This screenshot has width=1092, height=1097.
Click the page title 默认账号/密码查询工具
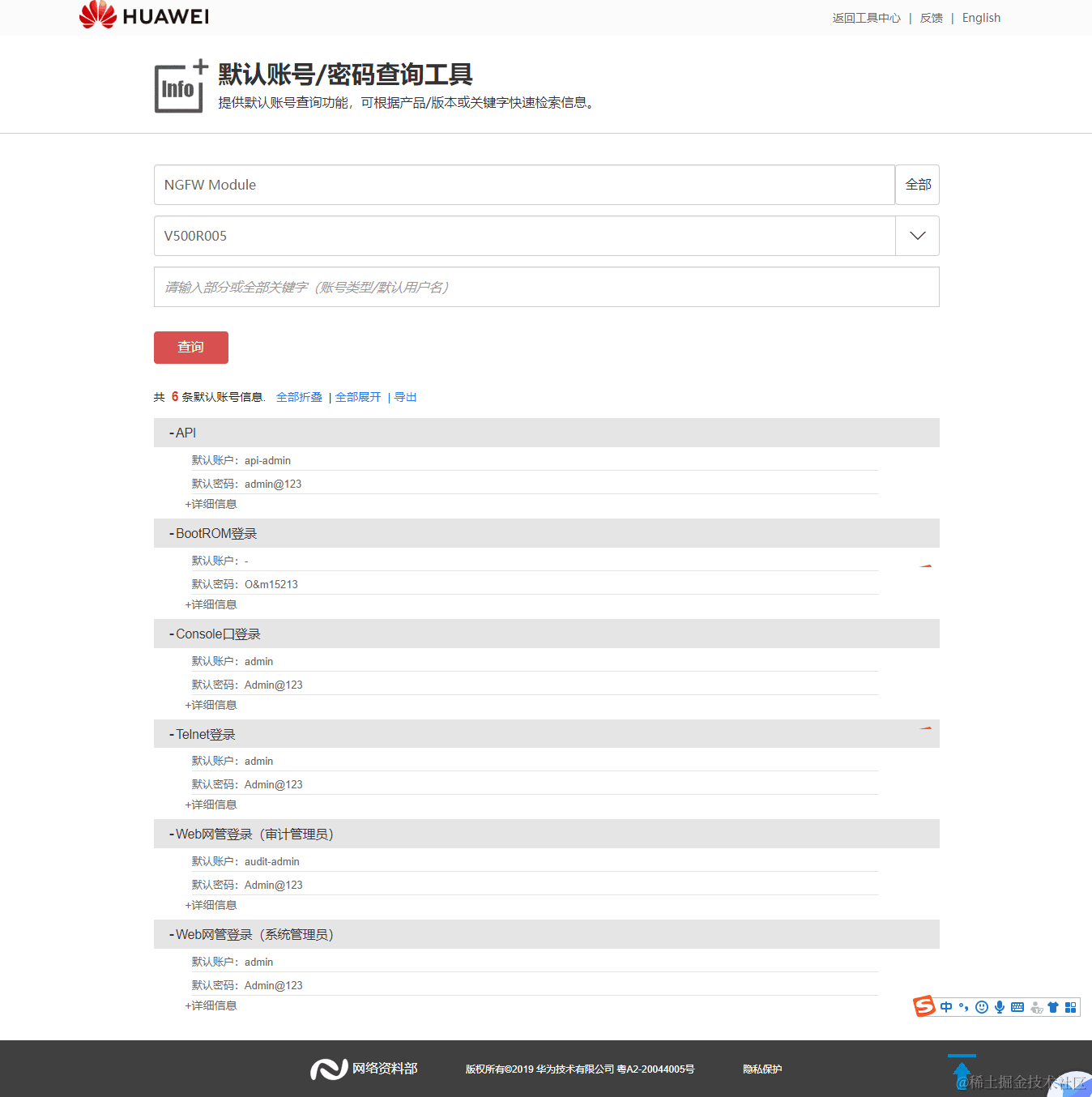pyautogui.click(x=345, y=75)
